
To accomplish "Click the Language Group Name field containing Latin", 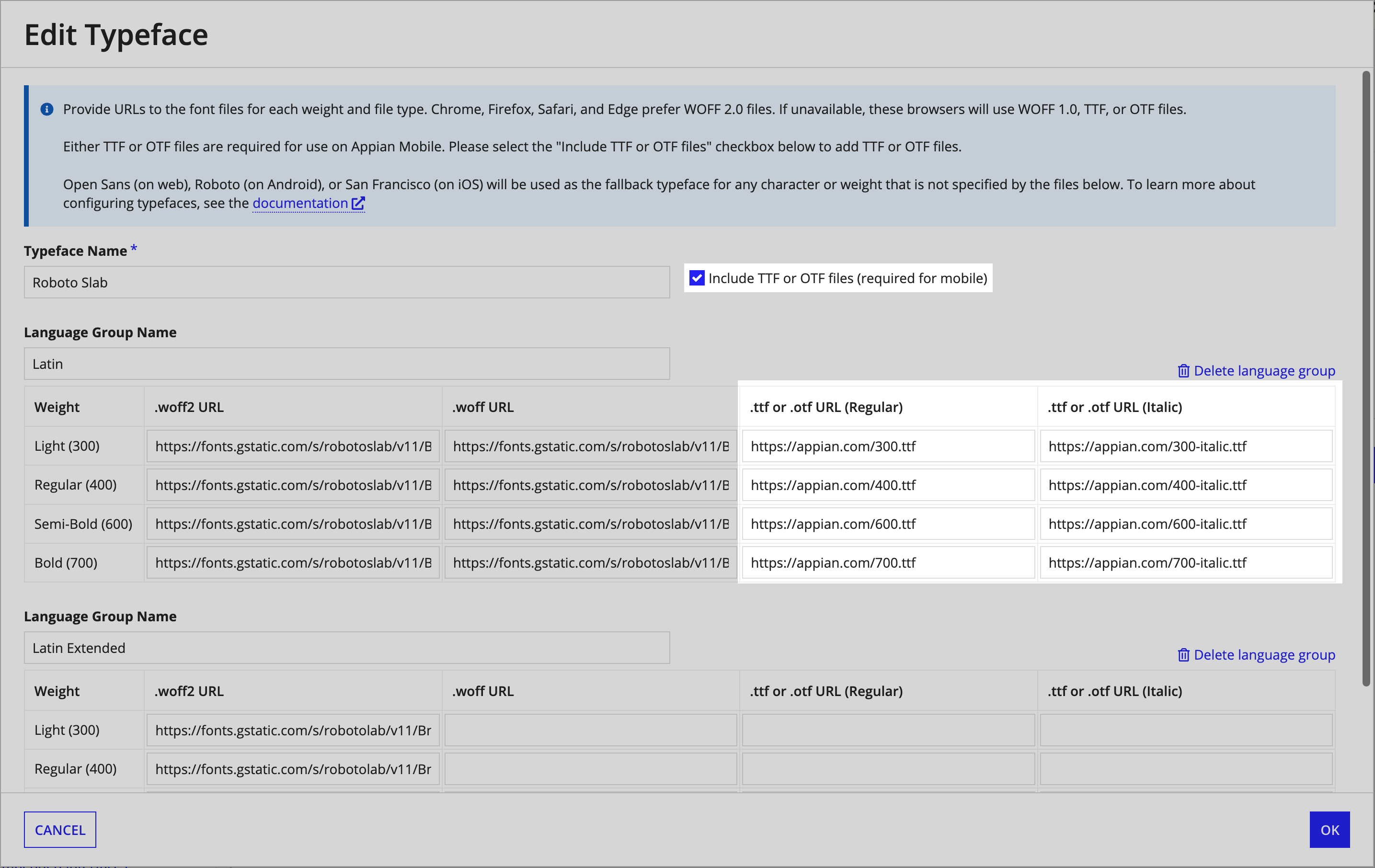I will pos(346,364).
